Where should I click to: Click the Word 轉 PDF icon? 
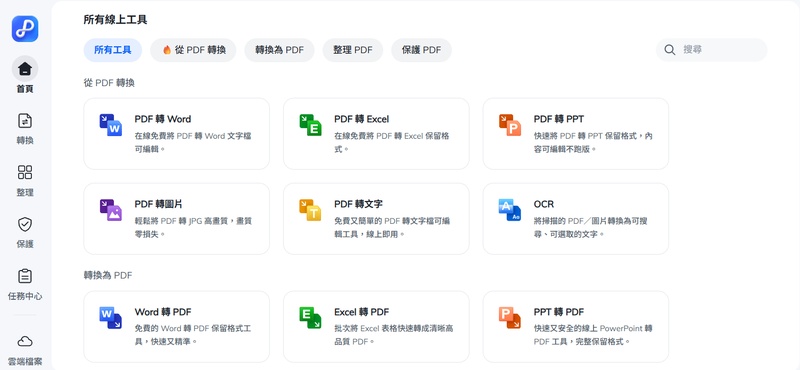[x=111, y=318]
